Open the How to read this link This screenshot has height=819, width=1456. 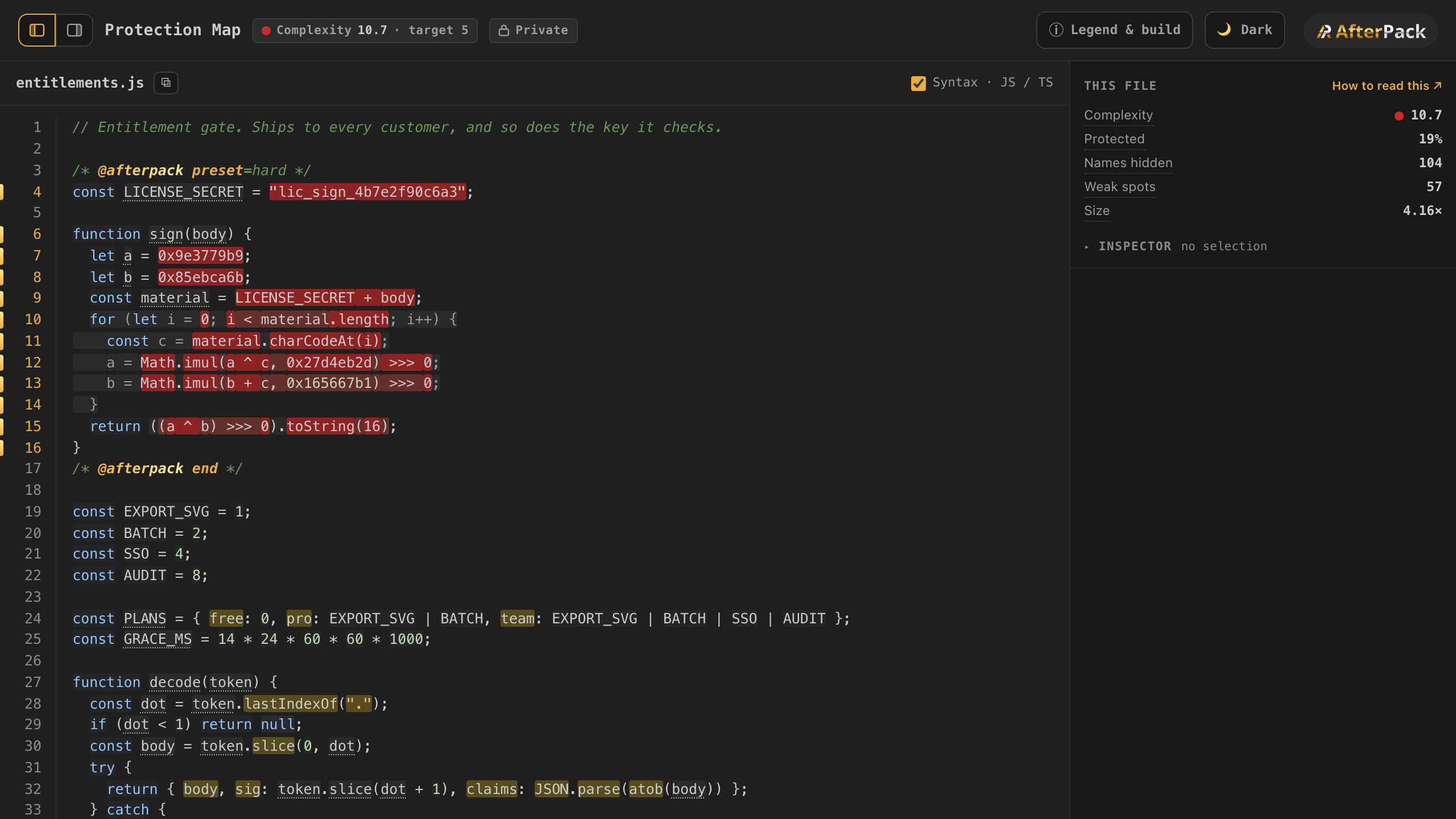(x=1387, y=86)
